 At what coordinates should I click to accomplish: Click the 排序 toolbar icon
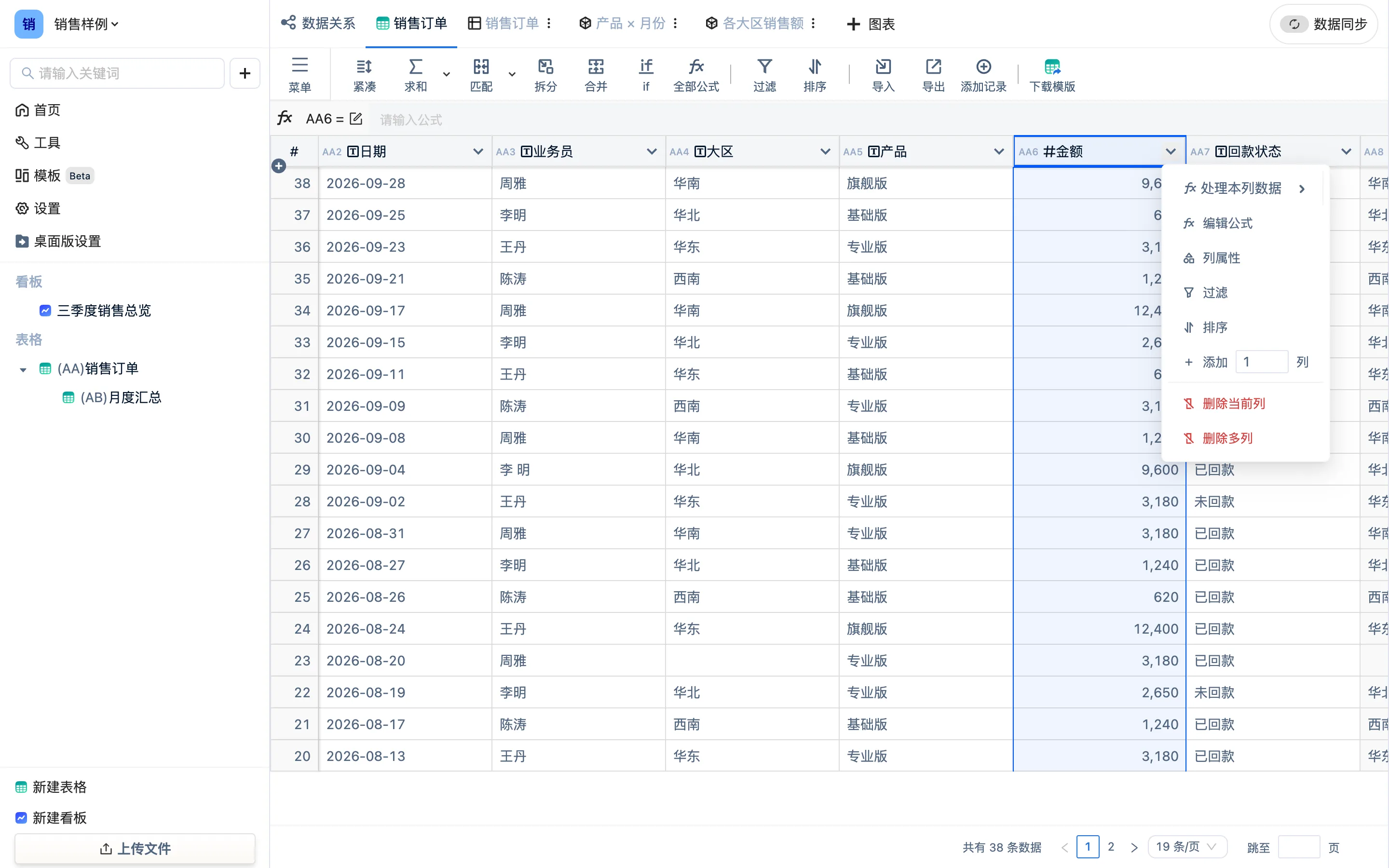[x=815, y=67]
